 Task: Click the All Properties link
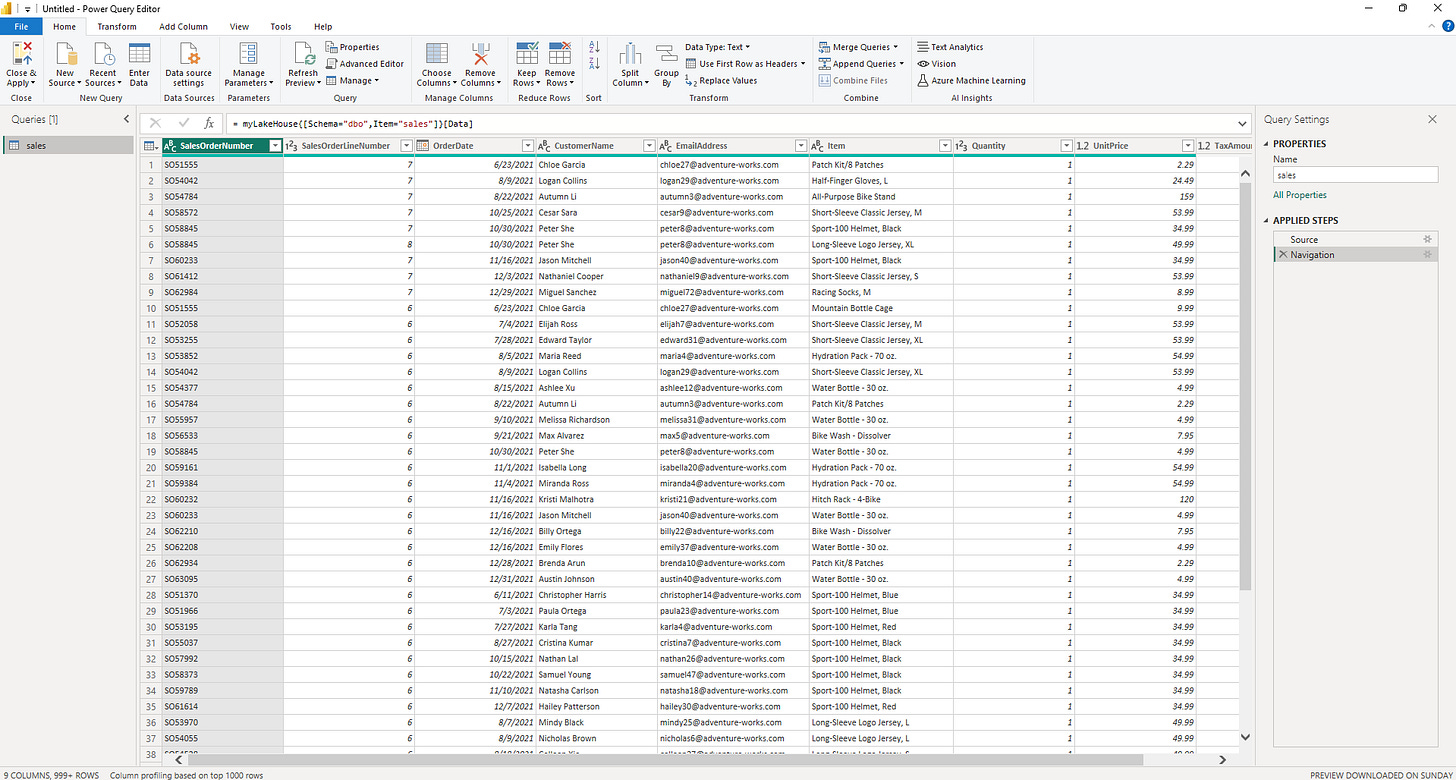tap(1298, 194)
